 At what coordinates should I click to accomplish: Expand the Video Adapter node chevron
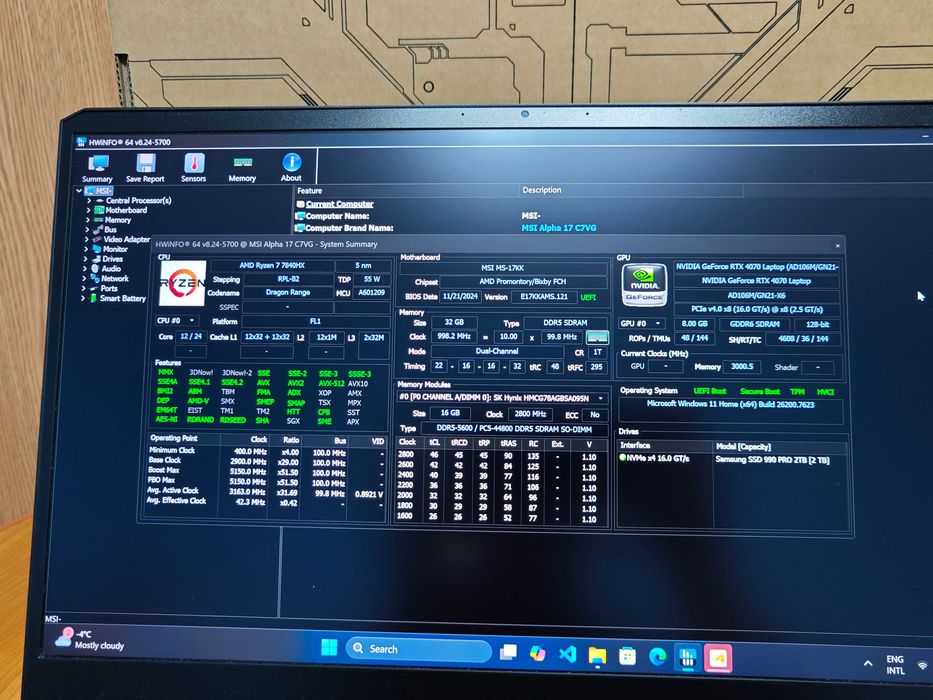(86, 239)
